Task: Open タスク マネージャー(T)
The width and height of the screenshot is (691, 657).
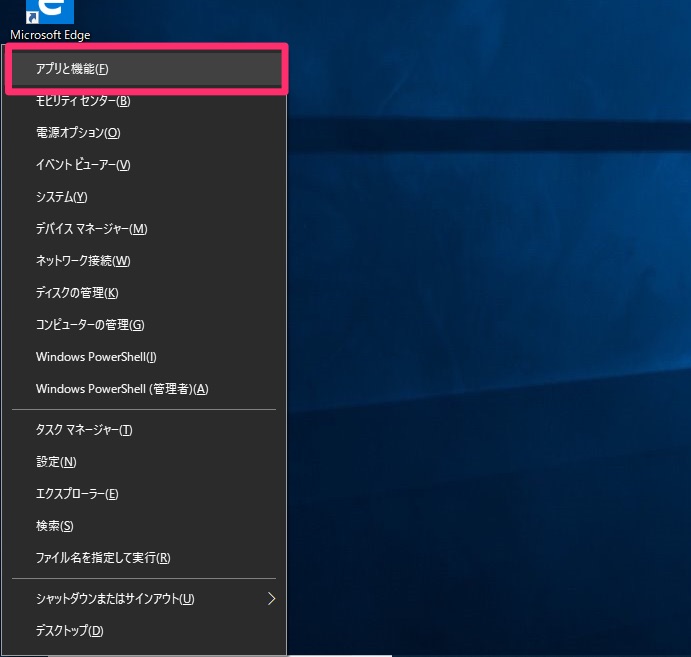Action: 144,430
